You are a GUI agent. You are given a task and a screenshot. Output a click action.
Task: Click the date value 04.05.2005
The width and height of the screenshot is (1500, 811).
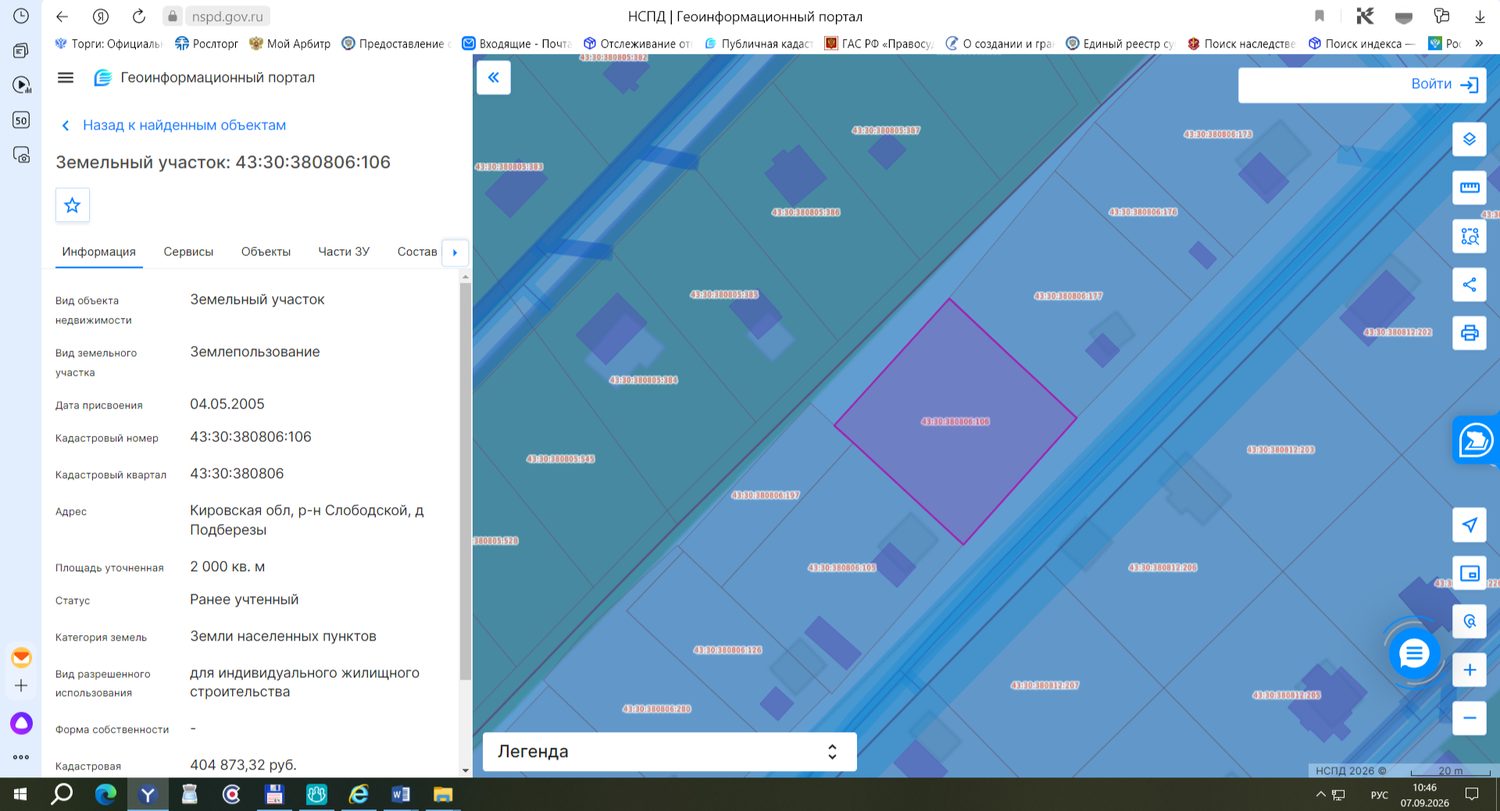pyautogui.click(x=227, y=405)
